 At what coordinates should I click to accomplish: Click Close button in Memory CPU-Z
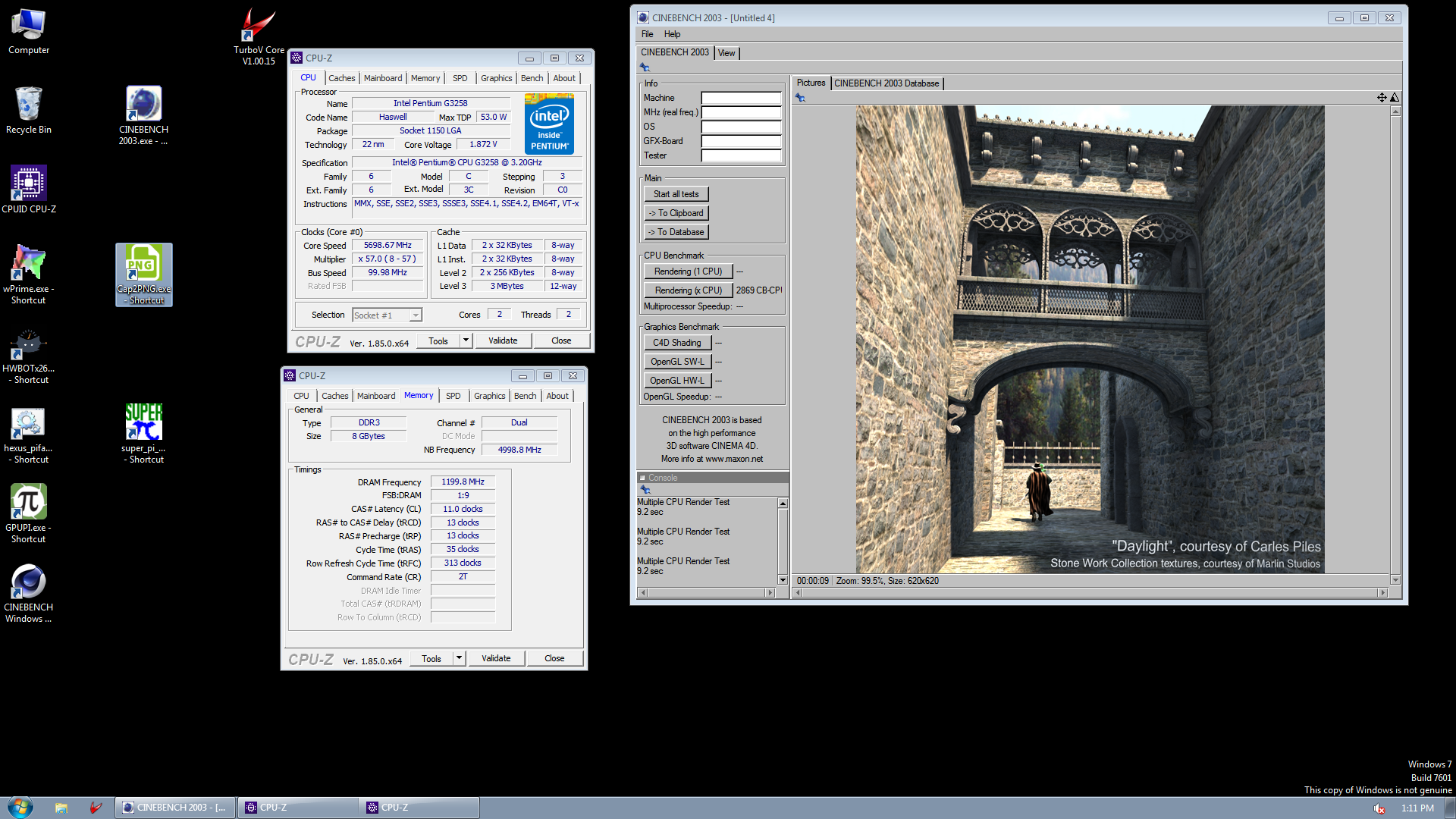point(554,658)
